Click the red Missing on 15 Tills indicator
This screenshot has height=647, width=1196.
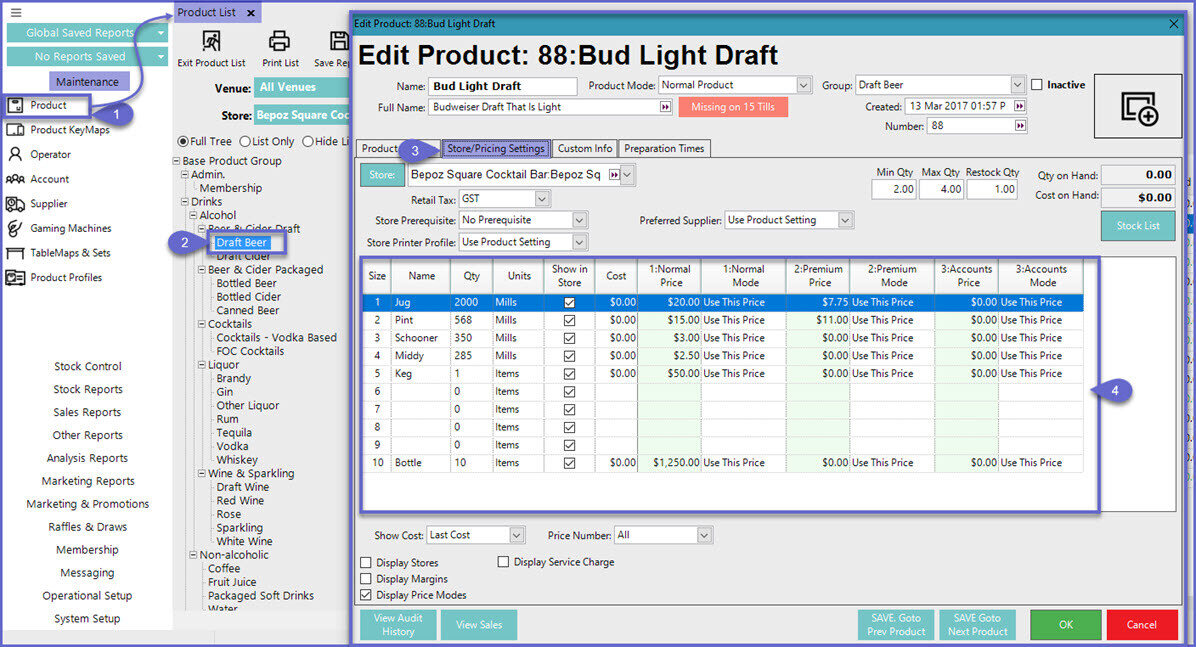point(733,107)
